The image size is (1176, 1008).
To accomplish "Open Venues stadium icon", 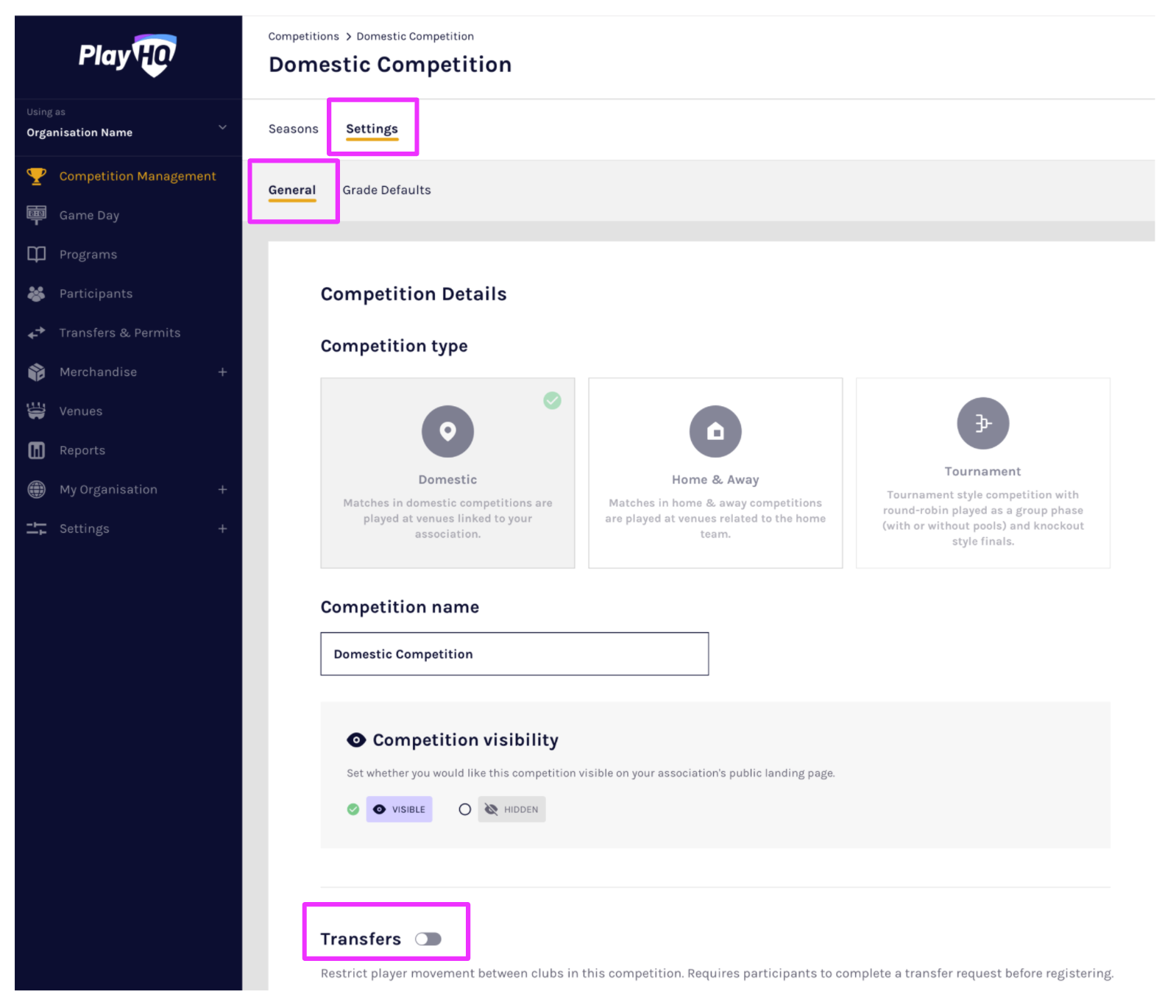I will (36, 411).
